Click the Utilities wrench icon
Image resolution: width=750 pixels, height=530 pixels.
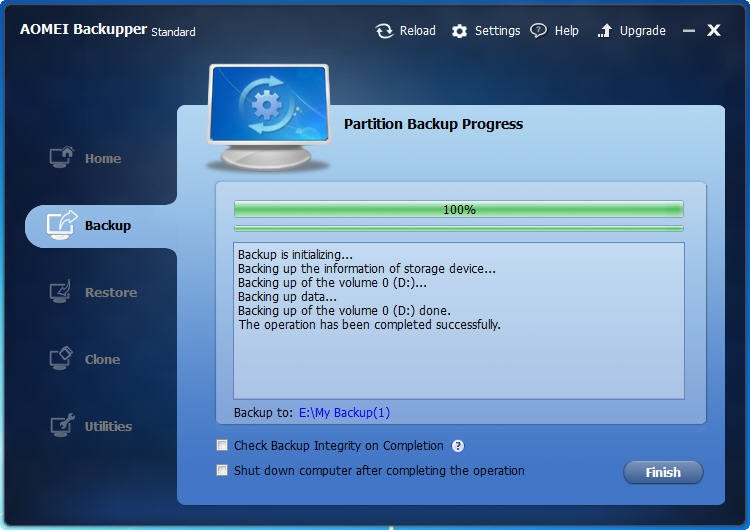(x=62, y=425)
